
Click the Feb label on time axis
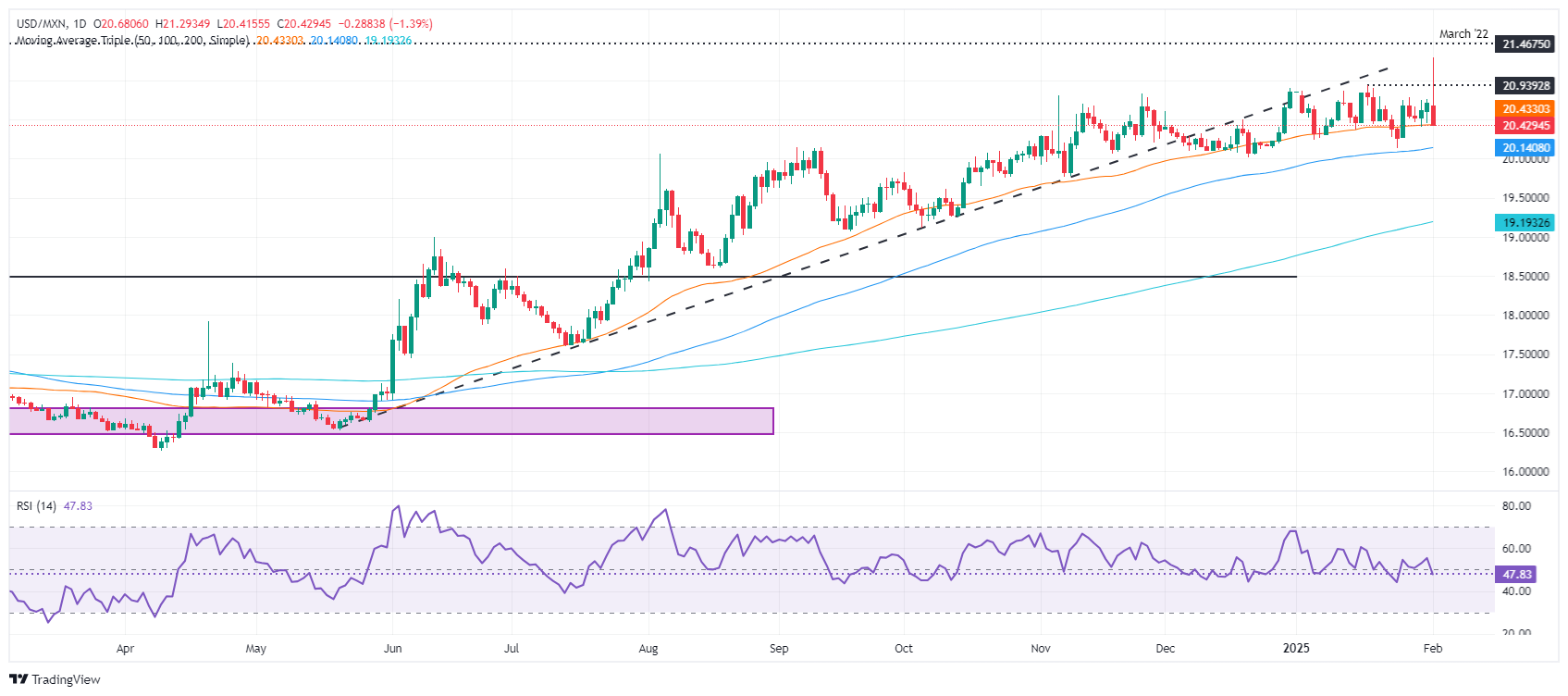tap(1433, 648)
